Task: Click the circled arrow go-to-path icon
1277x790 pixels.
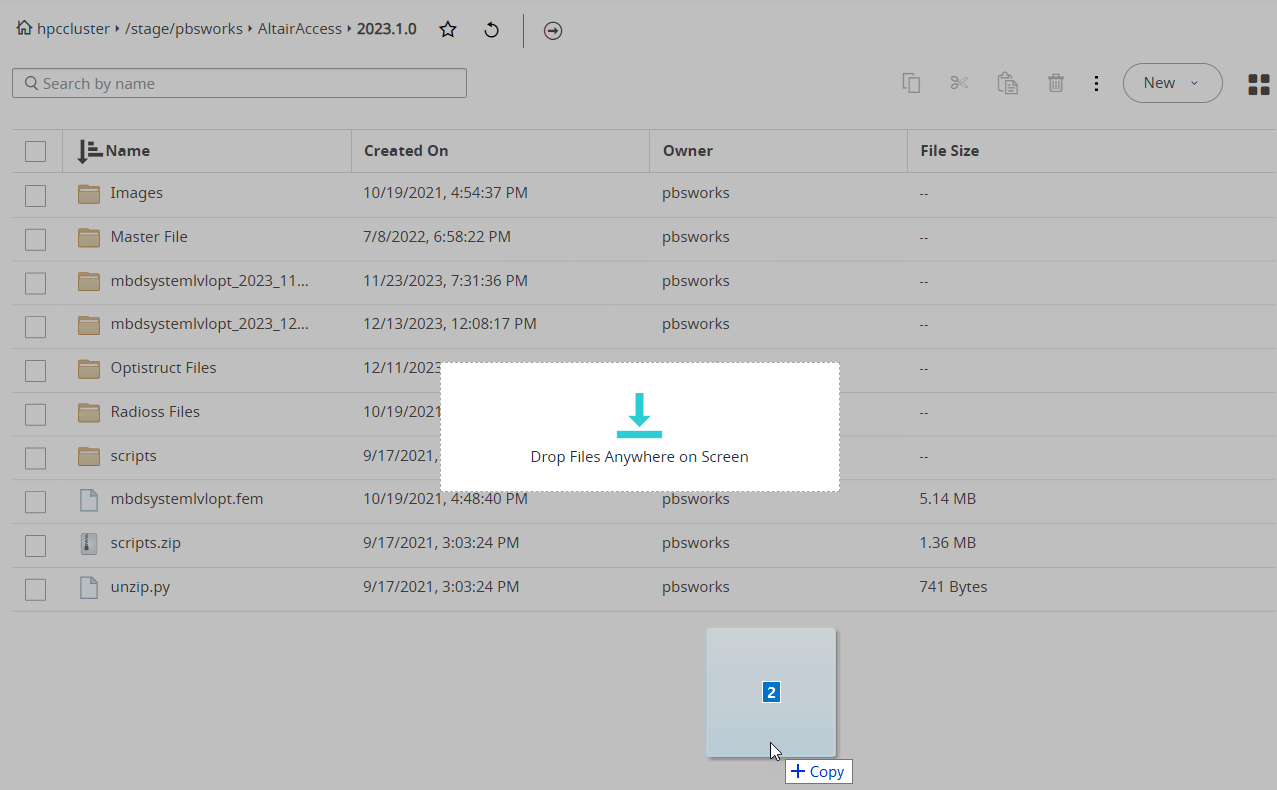Action: [553, 31]
